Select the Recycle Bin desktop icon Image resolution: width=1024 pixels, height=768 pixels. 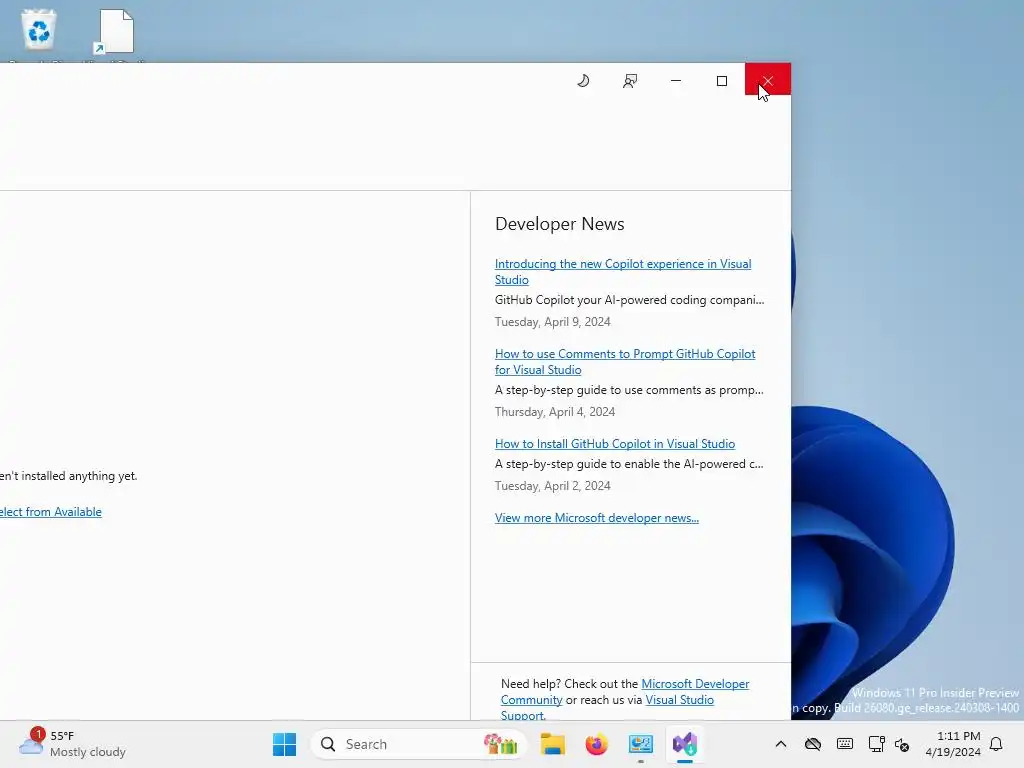[39, 30]
